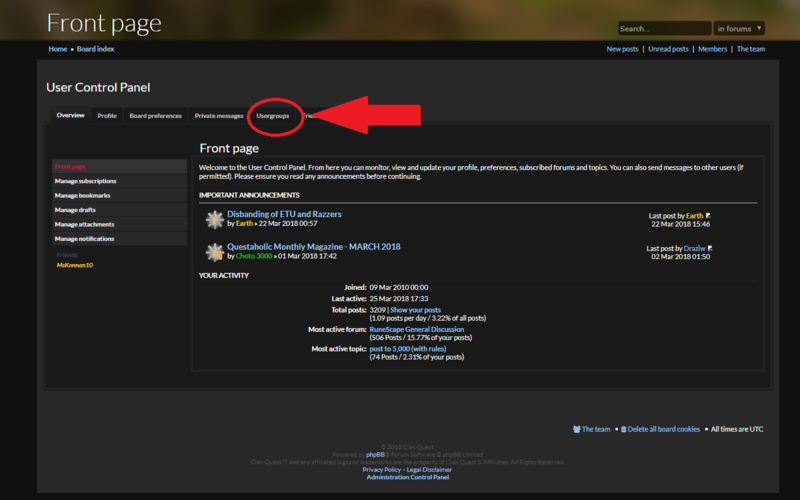Open RuneScape General Discussion forum link
Viewport: 800px width, 500px height.
coord(417,330)
